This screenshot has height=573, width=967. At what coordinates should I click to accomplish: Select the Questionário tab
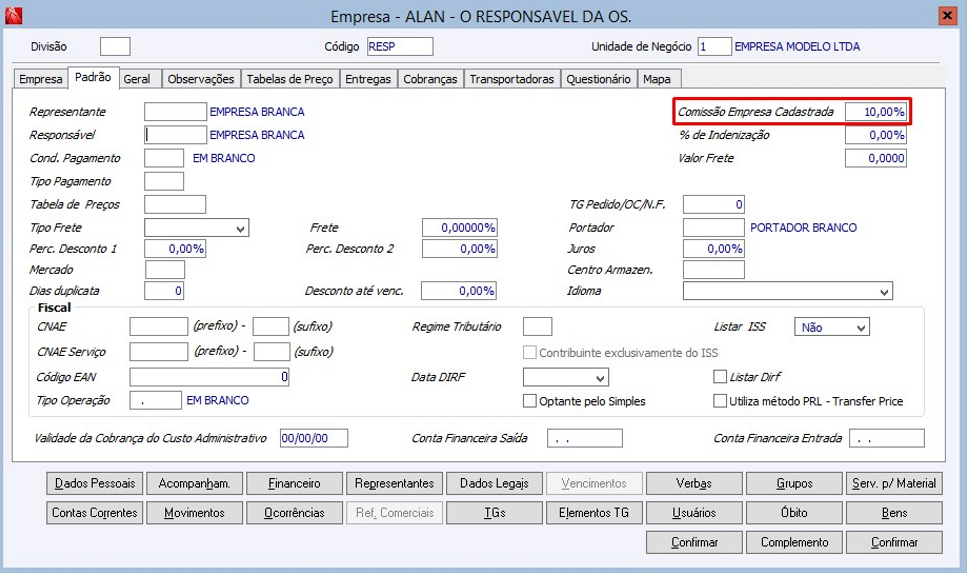point(598,79)
